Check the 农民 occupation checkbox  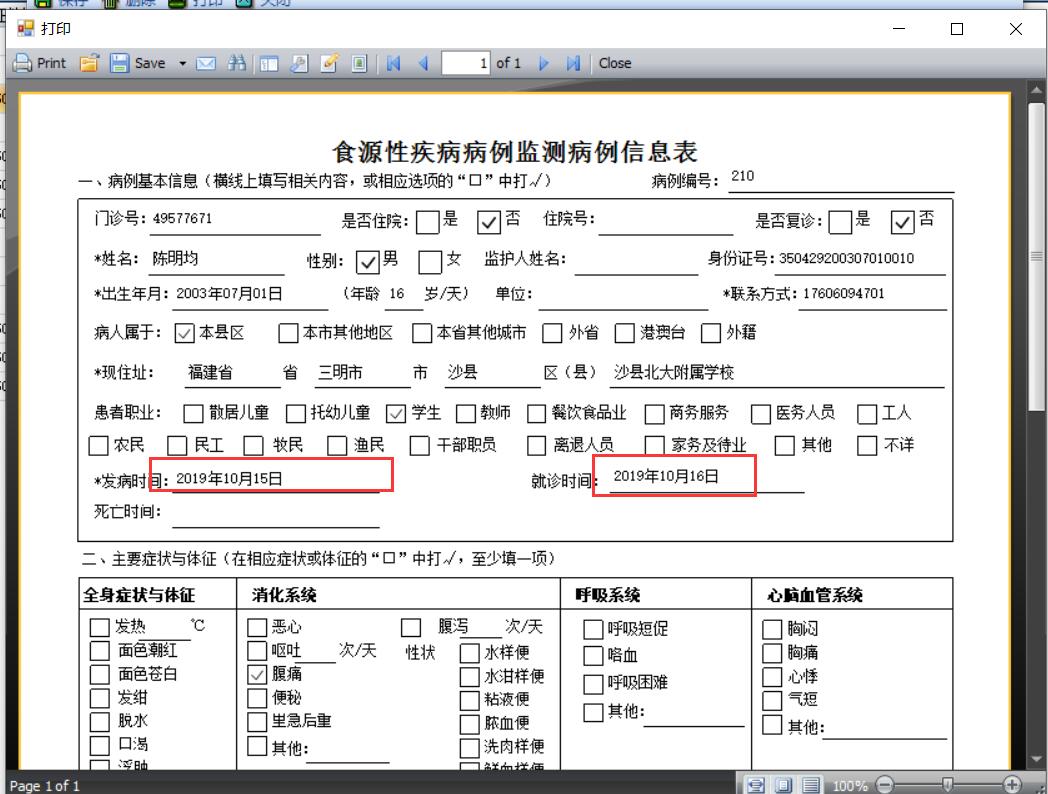pos(98,446)
